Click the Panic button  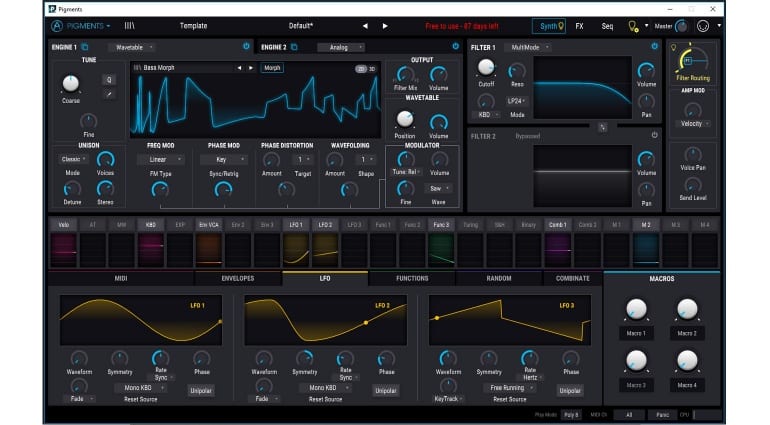pyautogui.click(x=662, y=415)
